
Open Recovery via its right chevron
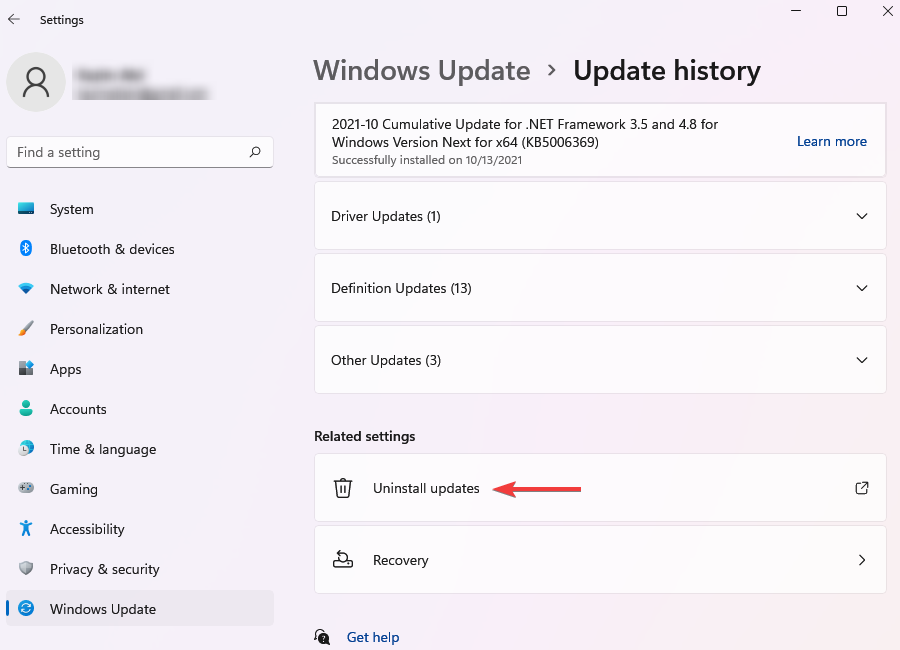coord(862,560)
